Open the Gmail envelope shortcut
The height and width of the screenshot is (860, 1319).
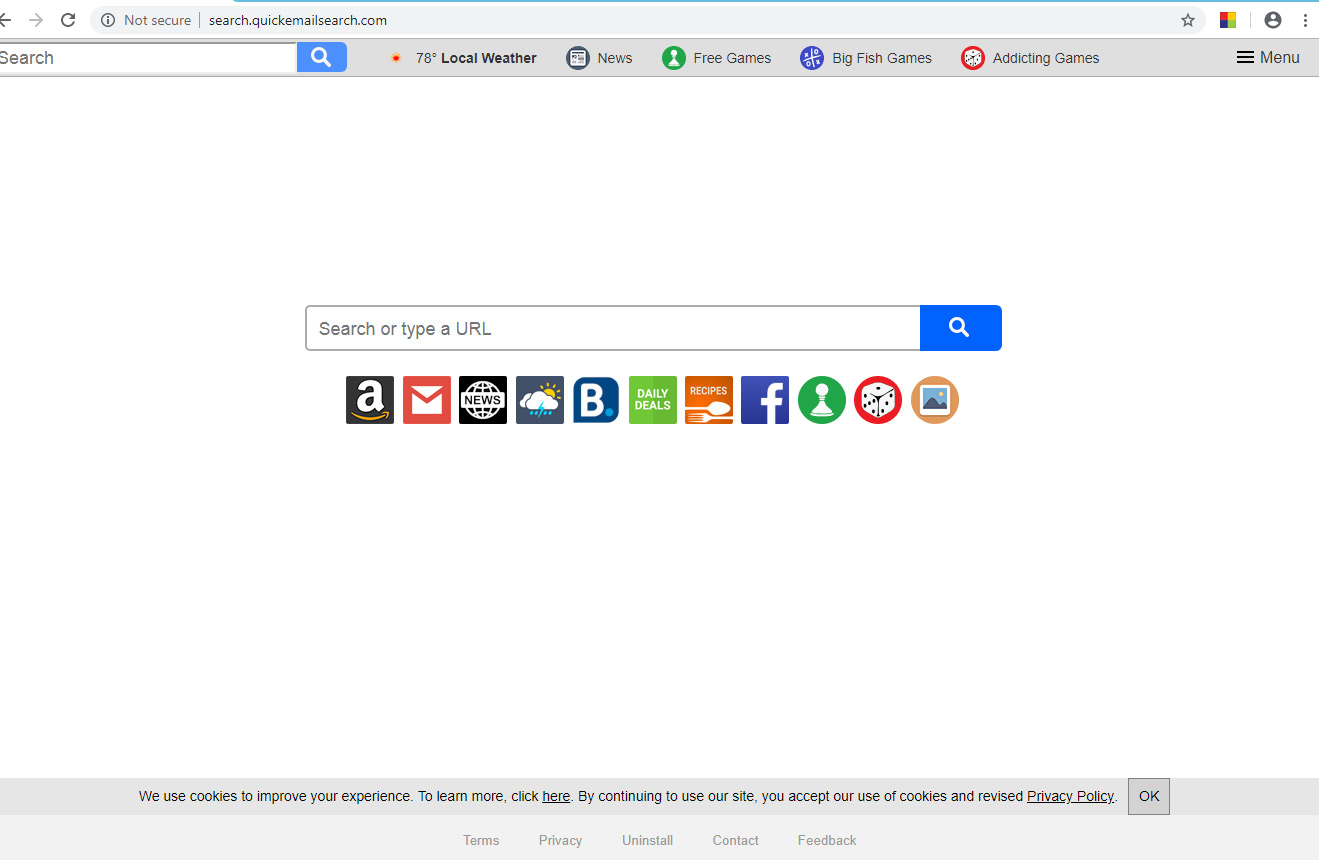click(427, 400)
